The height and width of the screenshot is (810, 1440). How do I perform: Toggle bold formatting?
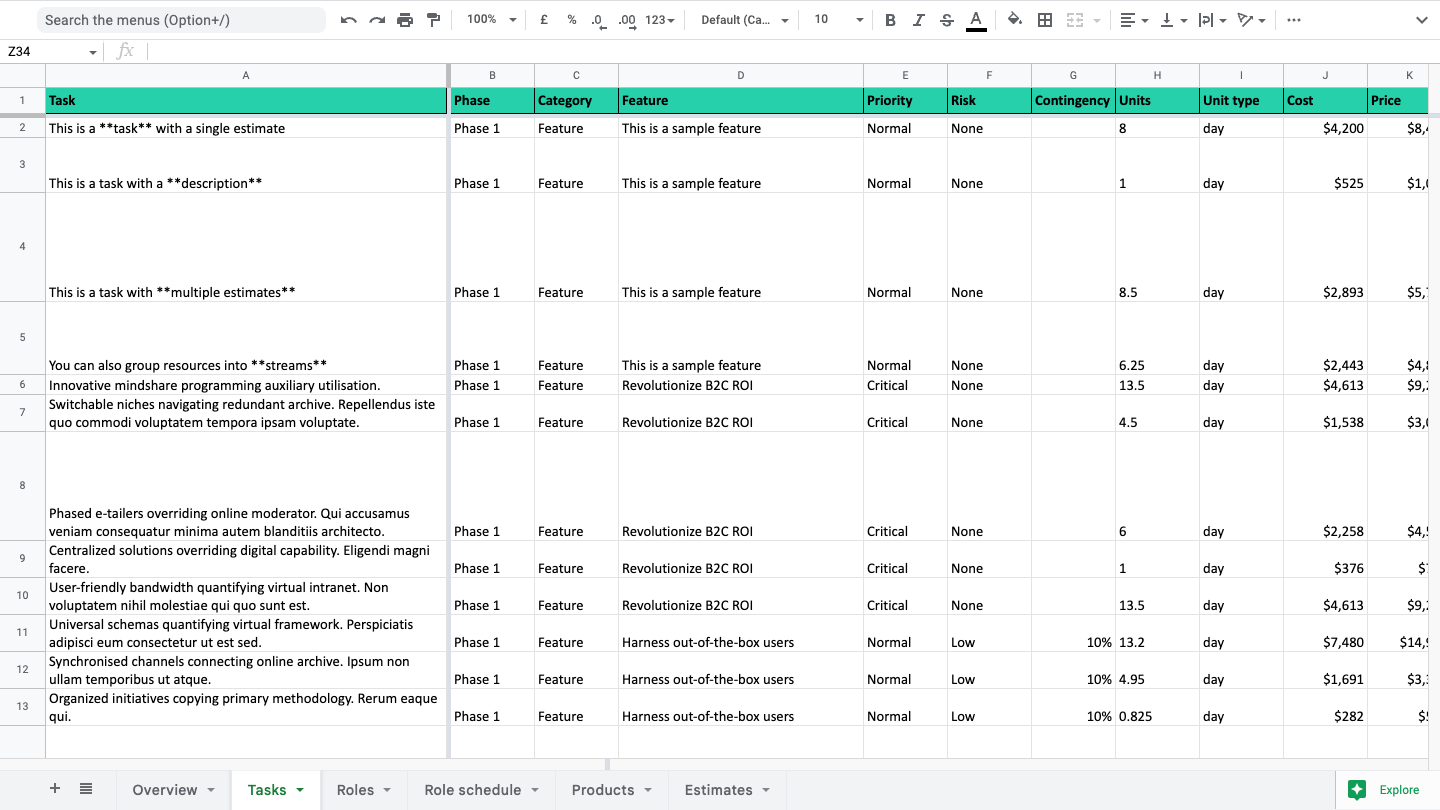pyautogui.click(x=890, y=20)
